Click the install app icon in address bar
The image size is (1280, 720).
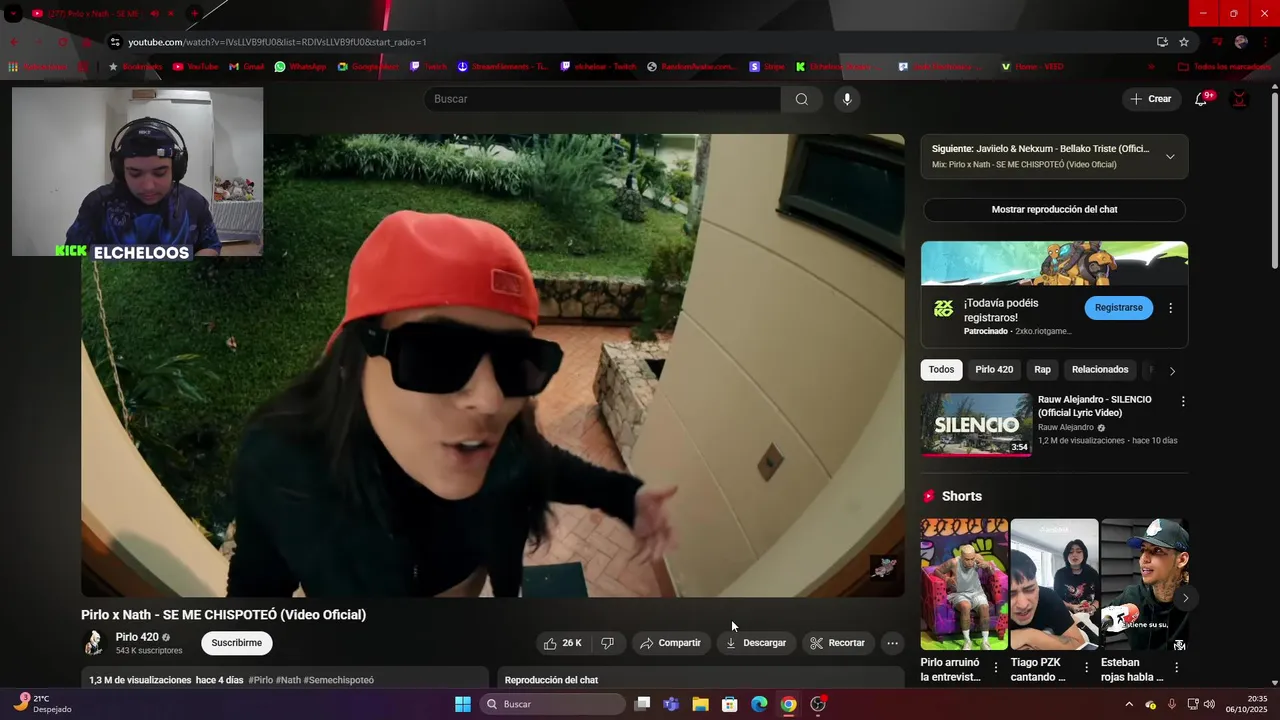tap(1162, 42)
